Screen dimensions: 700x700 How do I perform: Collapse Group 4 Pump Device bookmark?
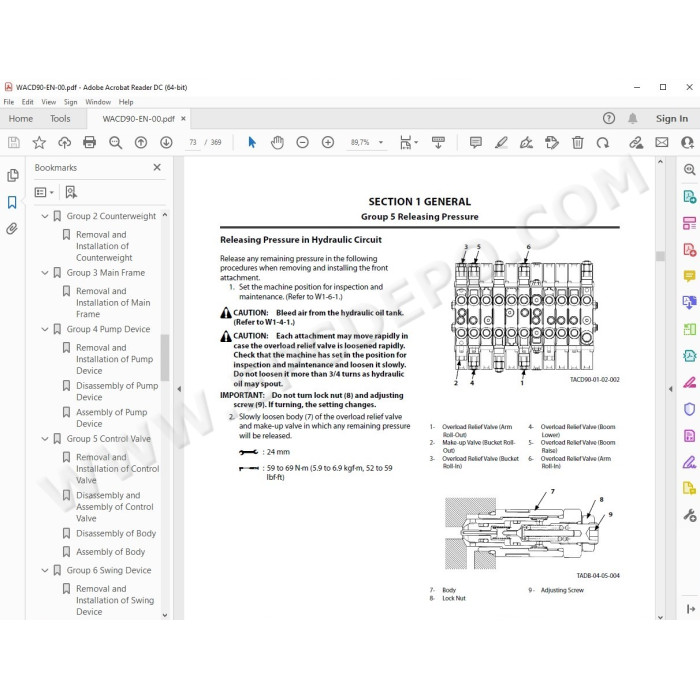45,329
